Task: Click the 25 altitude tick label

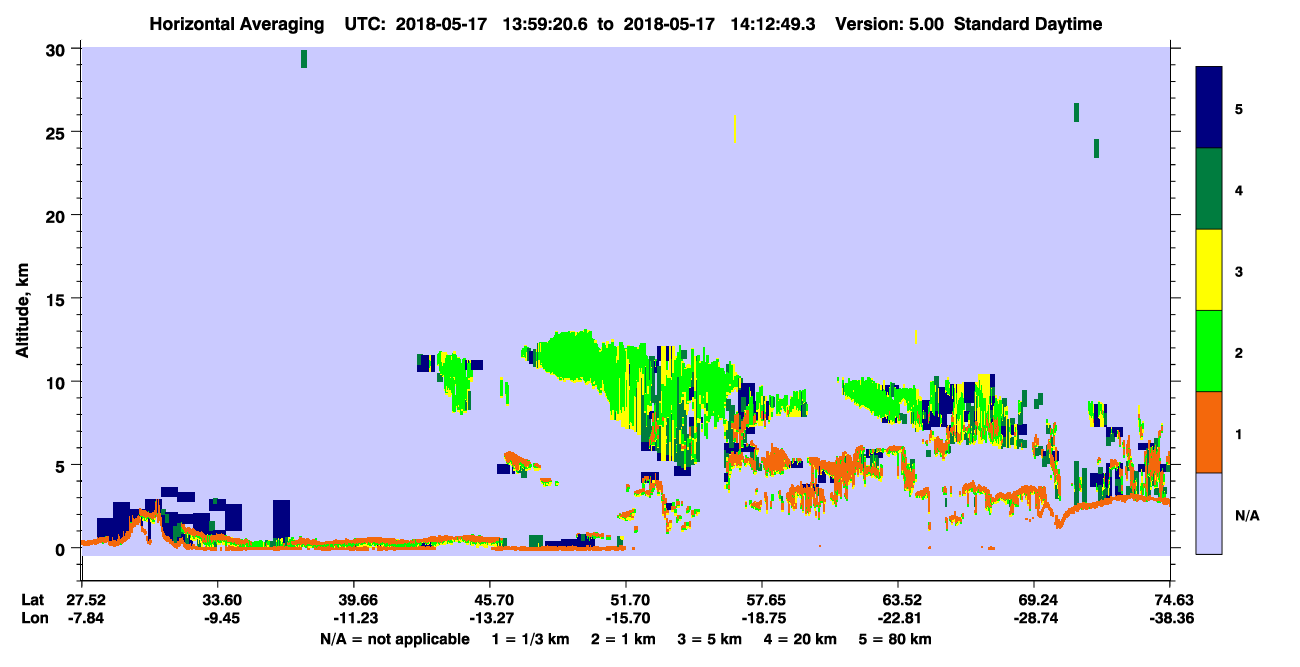Action: (x=57, y=133)
